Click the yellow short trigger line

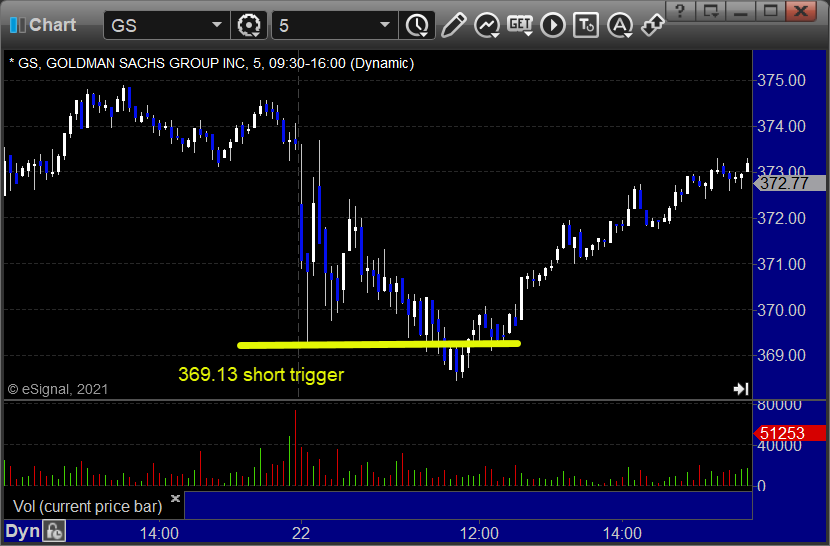(x=379, y=345)
